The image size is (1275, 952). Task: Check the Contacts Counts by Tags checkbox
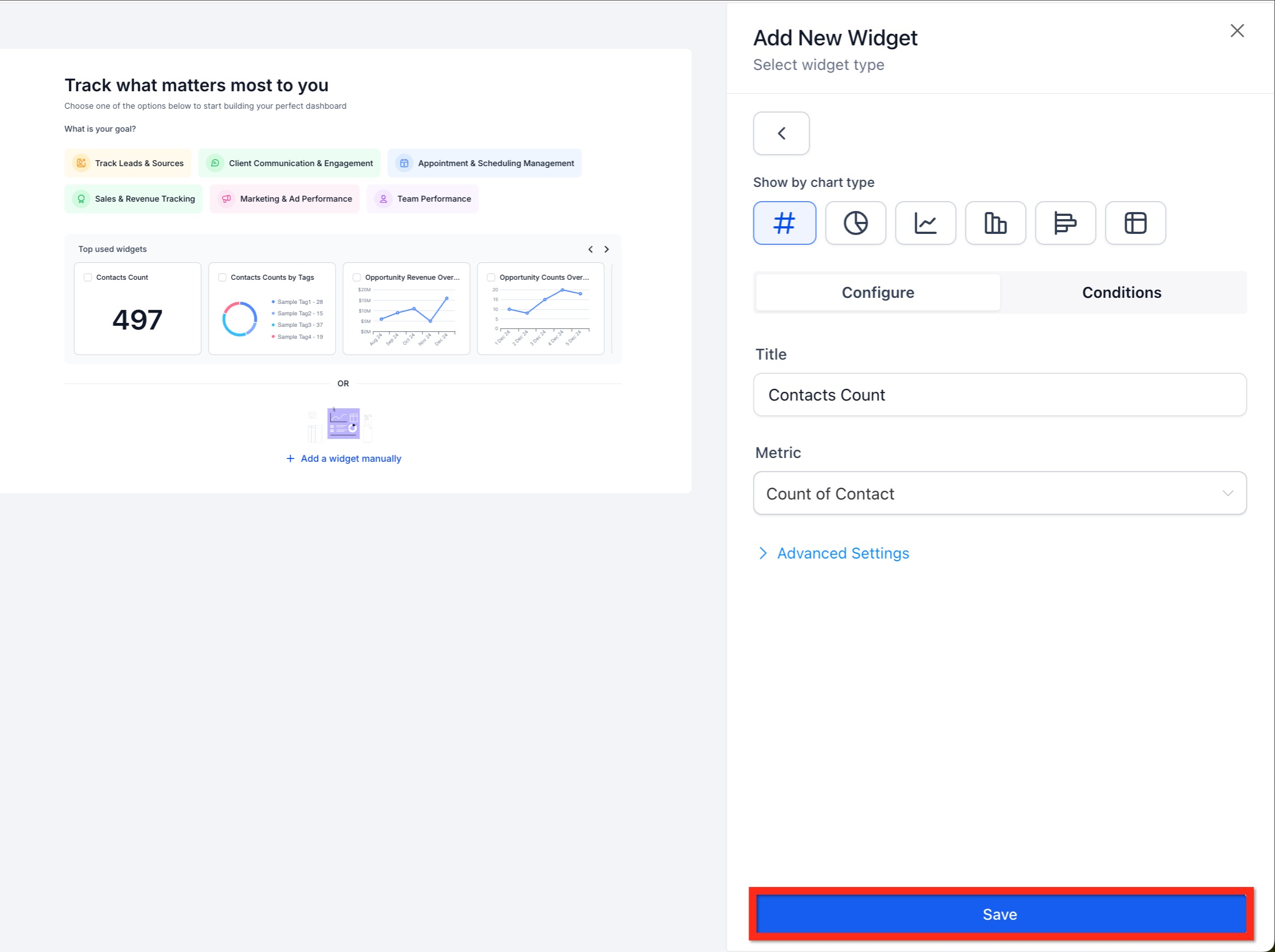[223, 277]
